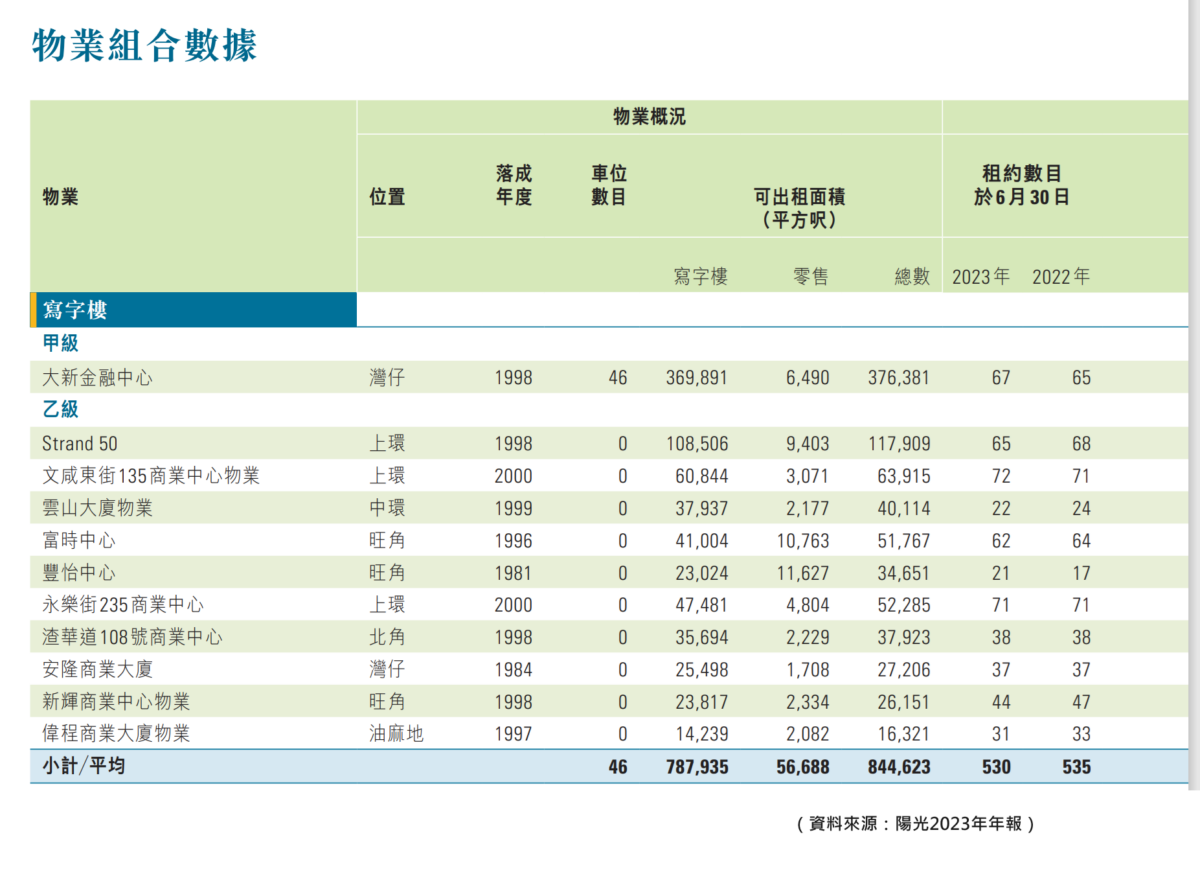Image resolution: width=1200 pixels, height=896 pixels.
Task: Select the 寫字樓 section header row
Action: tap(74, 310)
